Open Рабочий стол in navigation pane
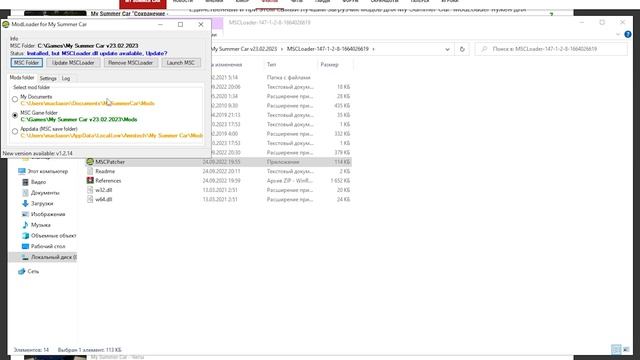The image size is (640, 360). [x=48, y=247]
